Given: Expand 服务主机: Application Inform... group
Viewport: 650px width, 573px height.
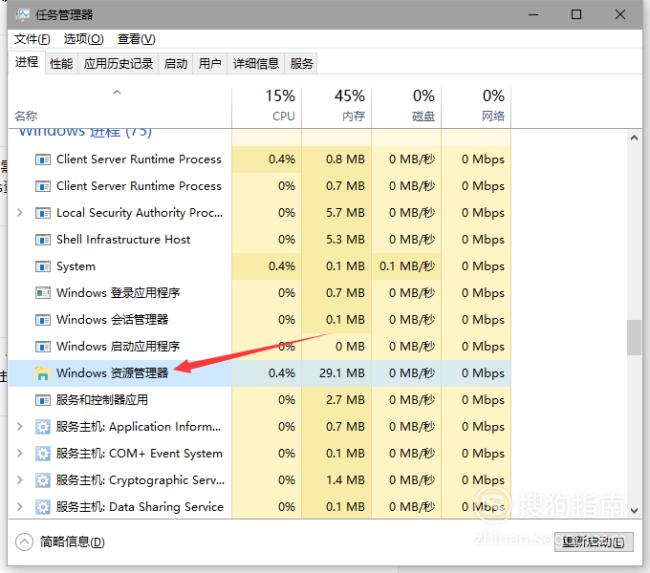Looking at the screenshot, I should coord(19,426).
